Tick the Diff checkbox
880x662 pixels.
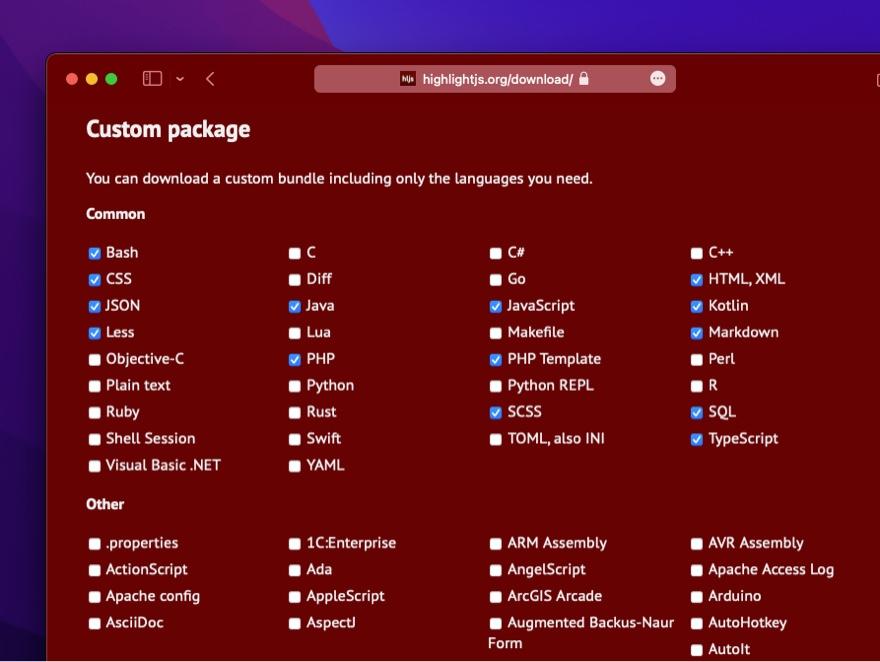click(295, 280)
